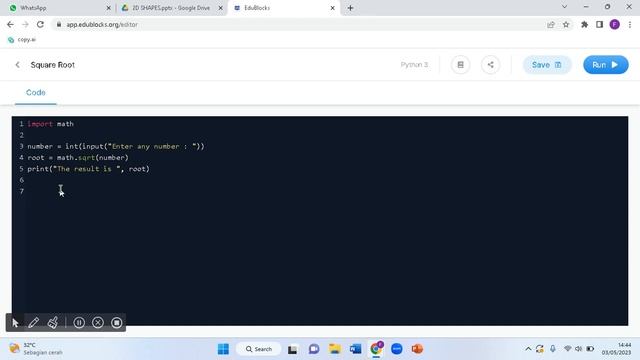This screenshot has width=640, height=360.
Task: Close the WhatsApp tab
Action: (x=109, y=8)
